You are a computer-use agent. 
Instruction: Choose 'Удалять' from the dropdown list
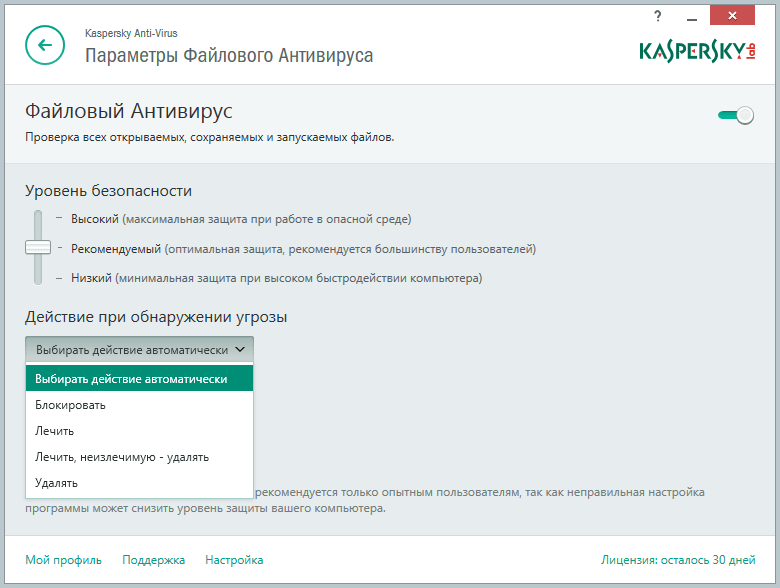pyautogui.click(x=139, y=483)
